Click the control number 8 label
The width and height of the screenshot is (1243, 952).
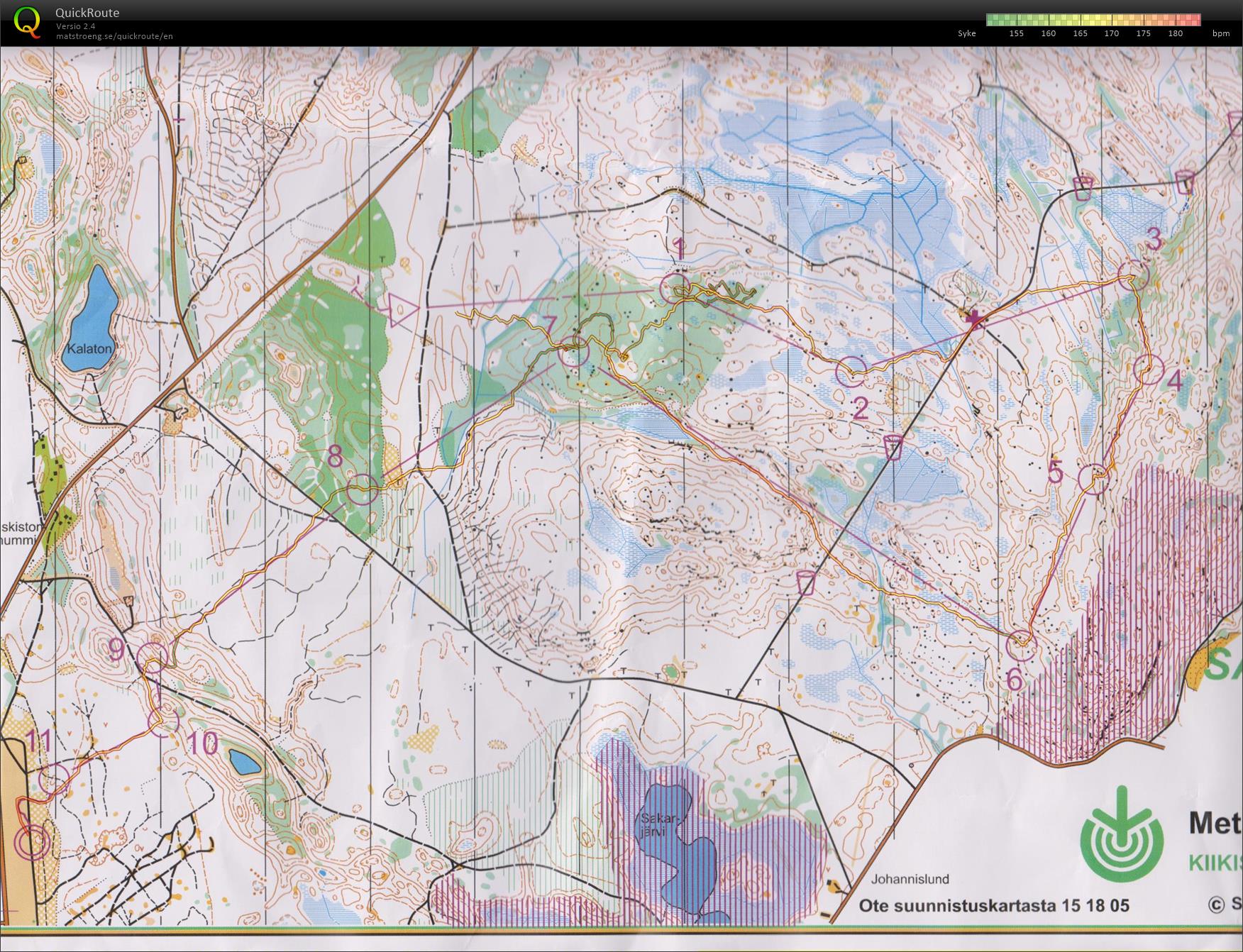pos(335,456)
